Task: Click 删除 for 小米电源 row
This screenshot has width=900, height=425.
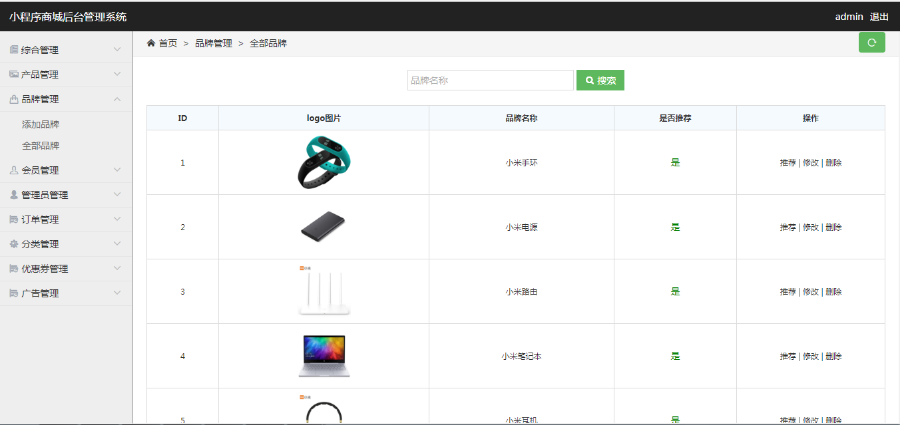Action: click(x=833, y=227)
